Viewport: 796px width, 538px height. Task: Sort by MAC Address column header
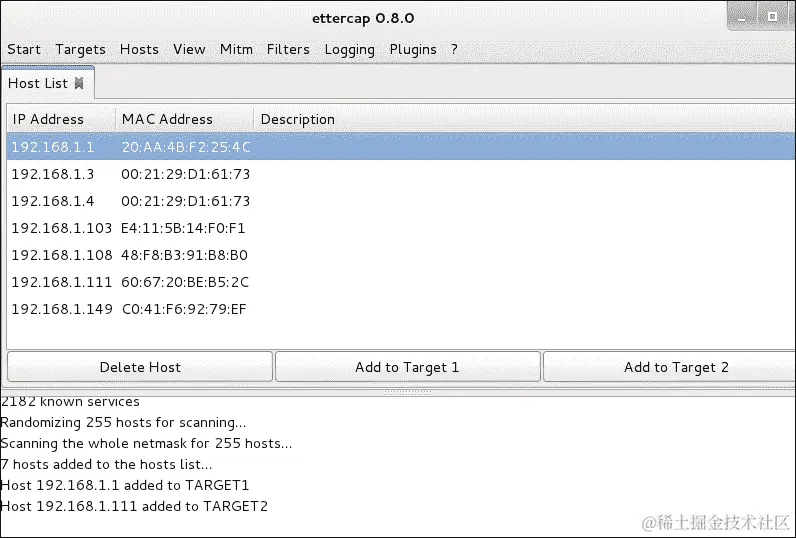coord(185,119)
